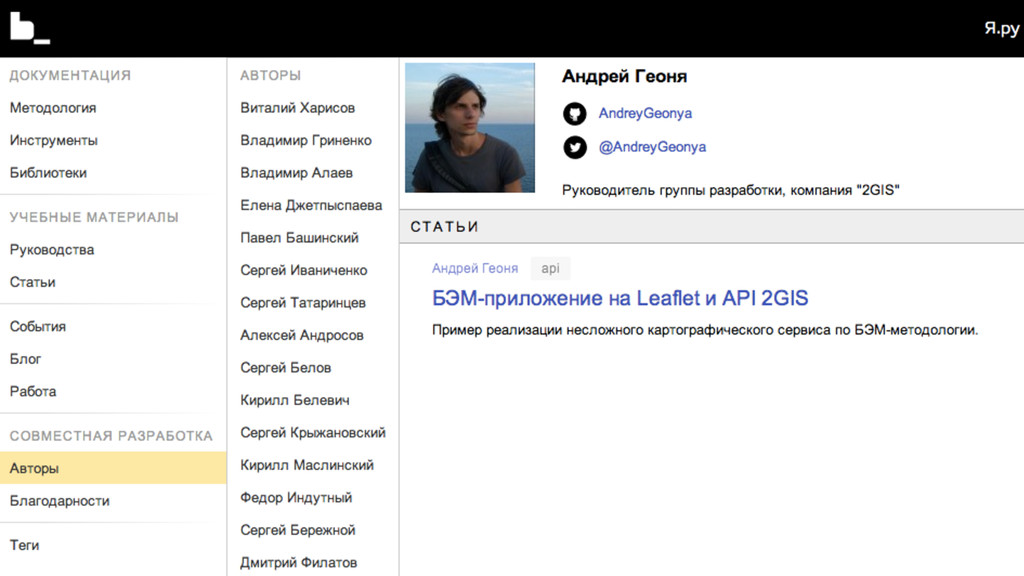Open article БЭМ-приложение на Leaflet и API 2GIS

[x=620, y=298]
